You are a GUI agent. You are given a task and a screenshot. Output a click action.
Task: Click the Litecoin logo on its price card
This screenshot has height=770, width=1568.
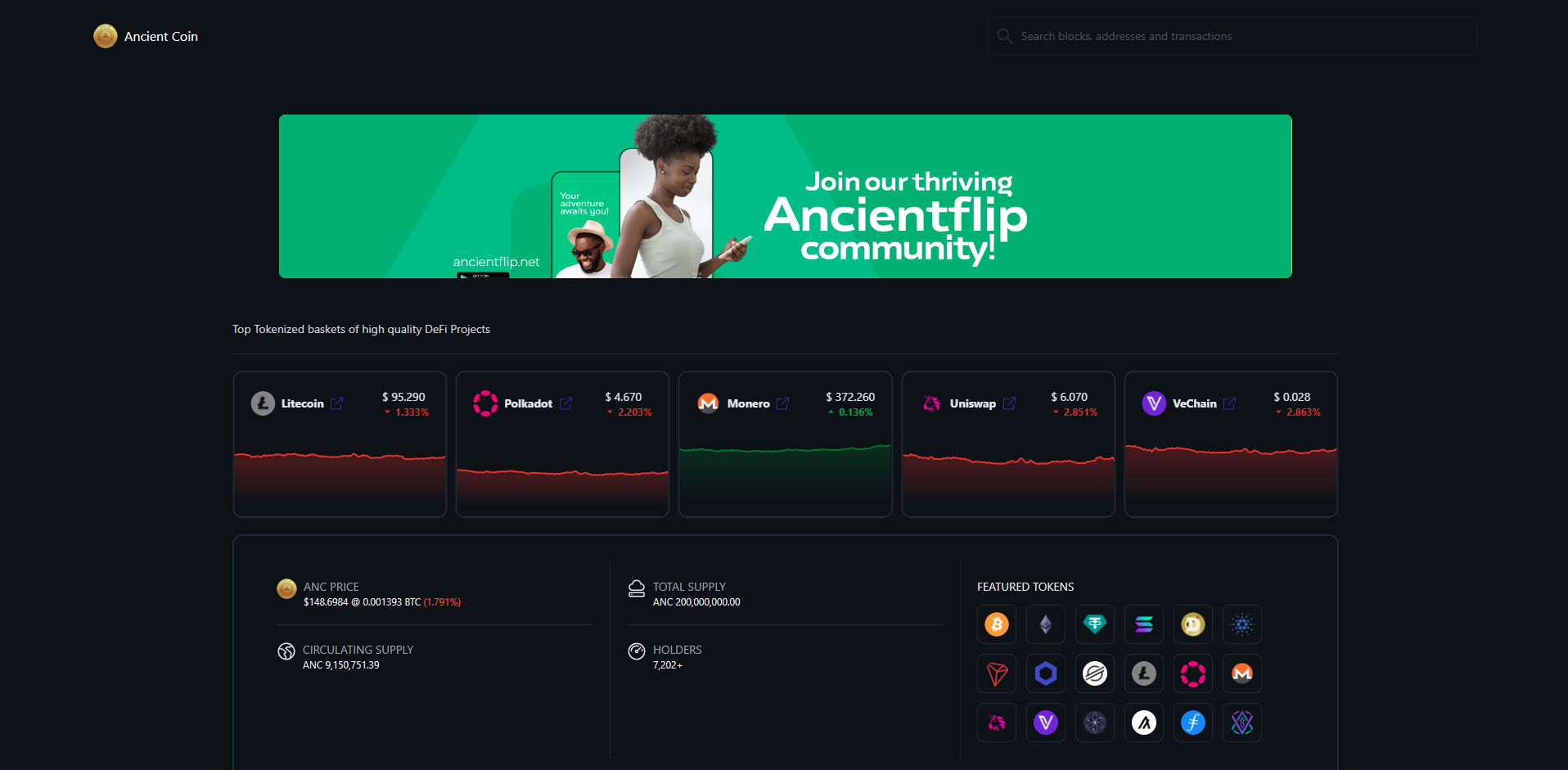(x=263, y=403)
